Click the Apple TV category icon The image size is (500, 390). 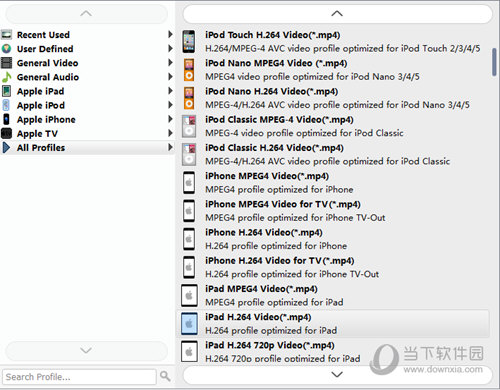click(x=6, y=133)
